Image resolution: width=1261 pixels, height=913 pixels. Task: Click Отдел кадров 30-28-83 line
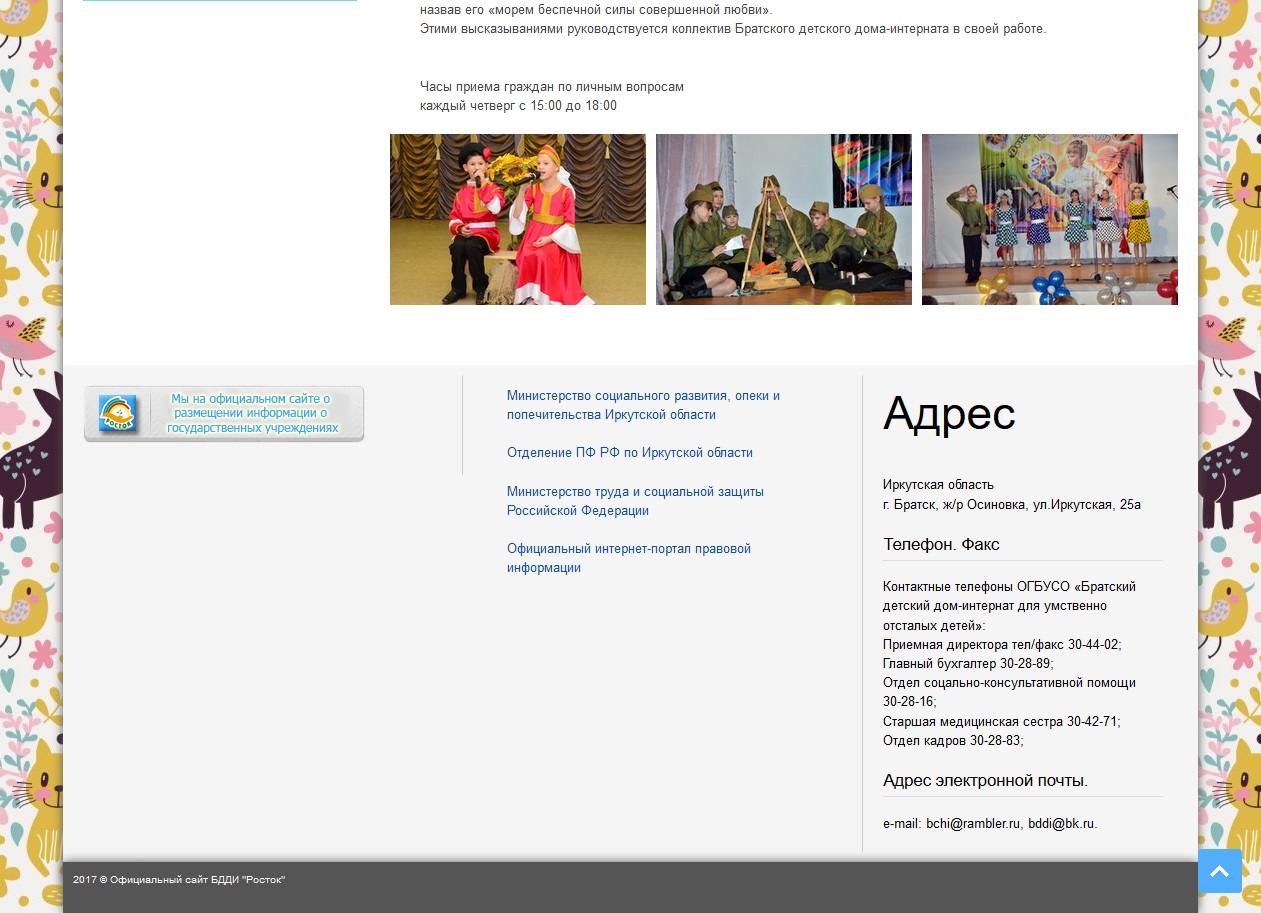click(x=953, y=741)
